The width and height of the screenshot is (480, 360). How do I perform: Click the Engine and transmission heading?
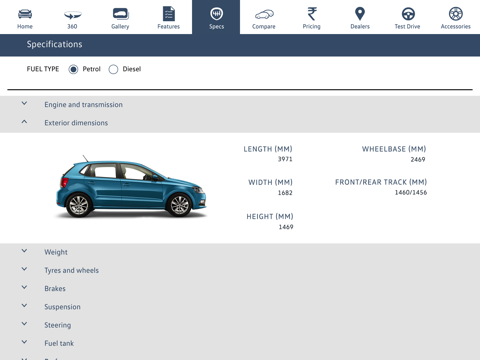(84, 105)
